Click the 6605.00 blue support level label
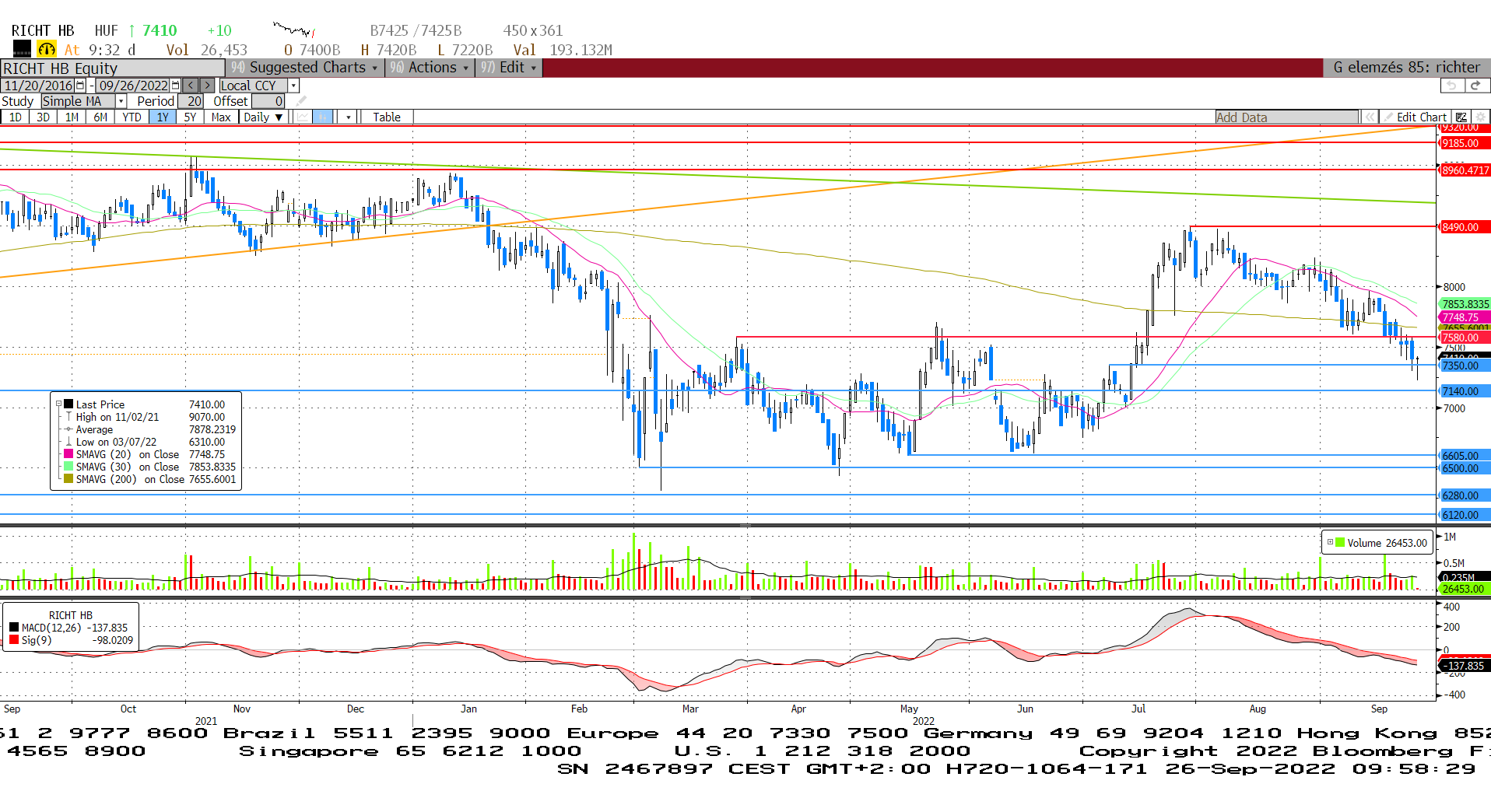The width and height of the screenshot is (1491, 812). coord(1465,456)
